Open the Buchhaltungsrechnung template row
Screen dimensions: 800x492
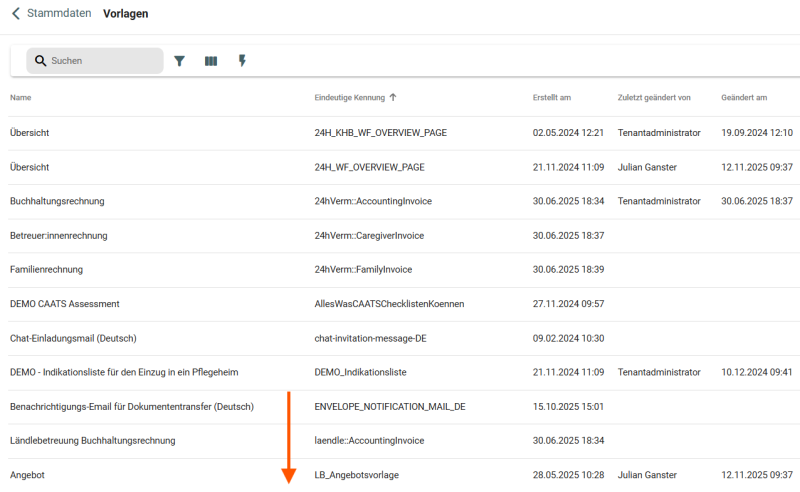57,201
